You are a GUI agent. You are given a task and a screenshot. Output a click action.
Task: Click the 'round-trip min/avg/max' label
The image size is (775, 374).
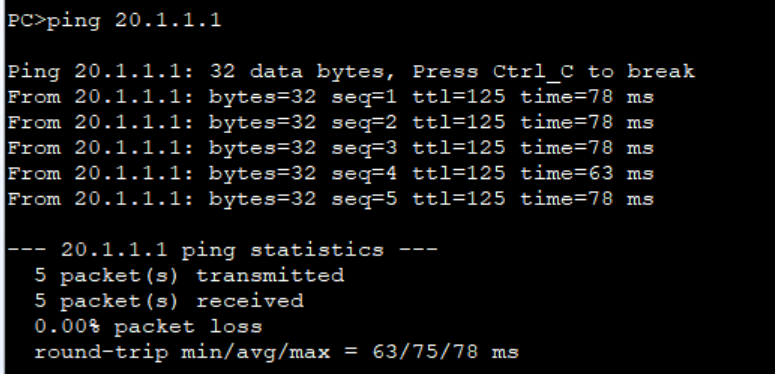tap(182, 353)
